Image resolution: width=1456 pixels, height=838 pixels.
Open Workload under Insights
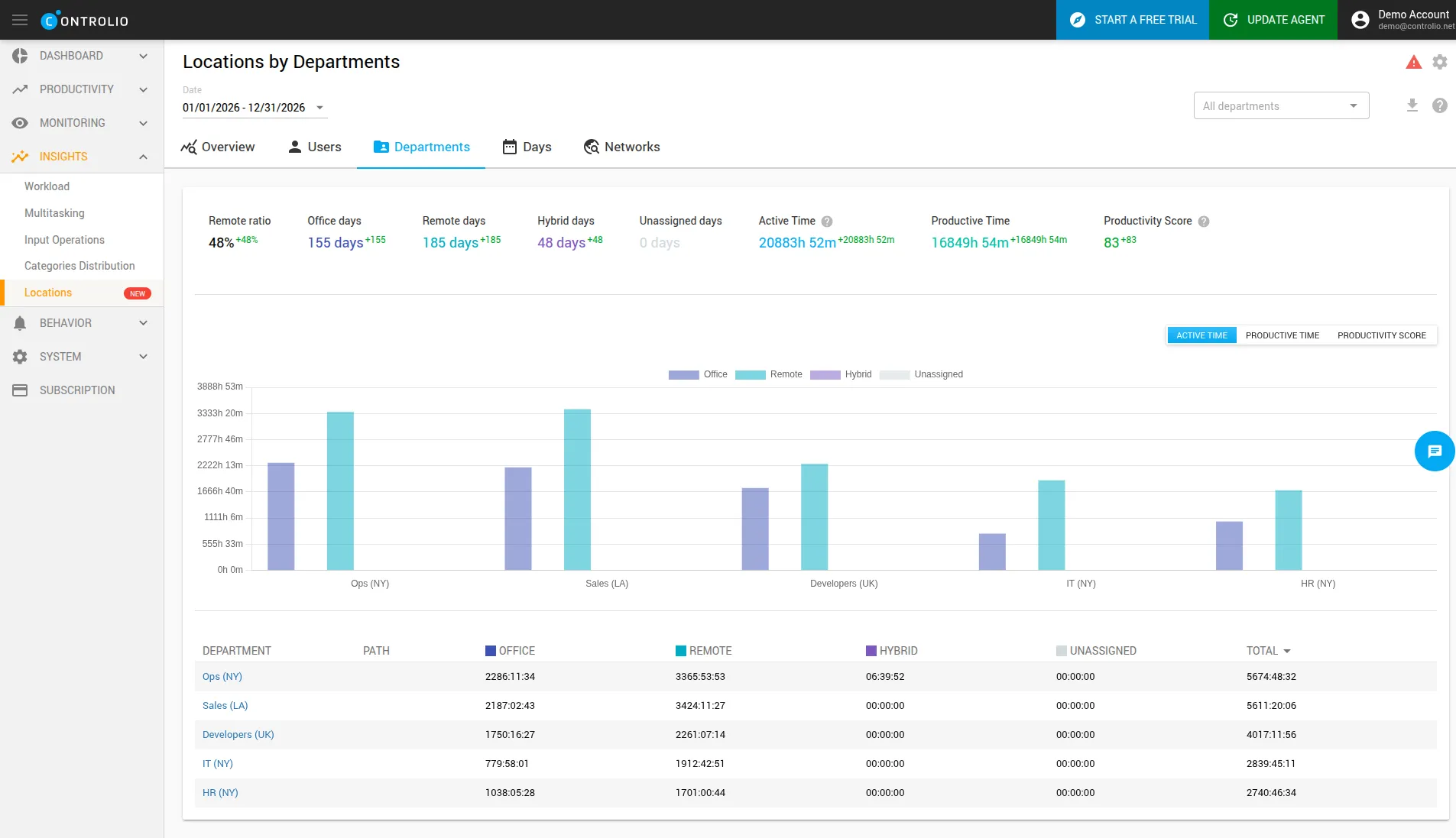(47, 186)
